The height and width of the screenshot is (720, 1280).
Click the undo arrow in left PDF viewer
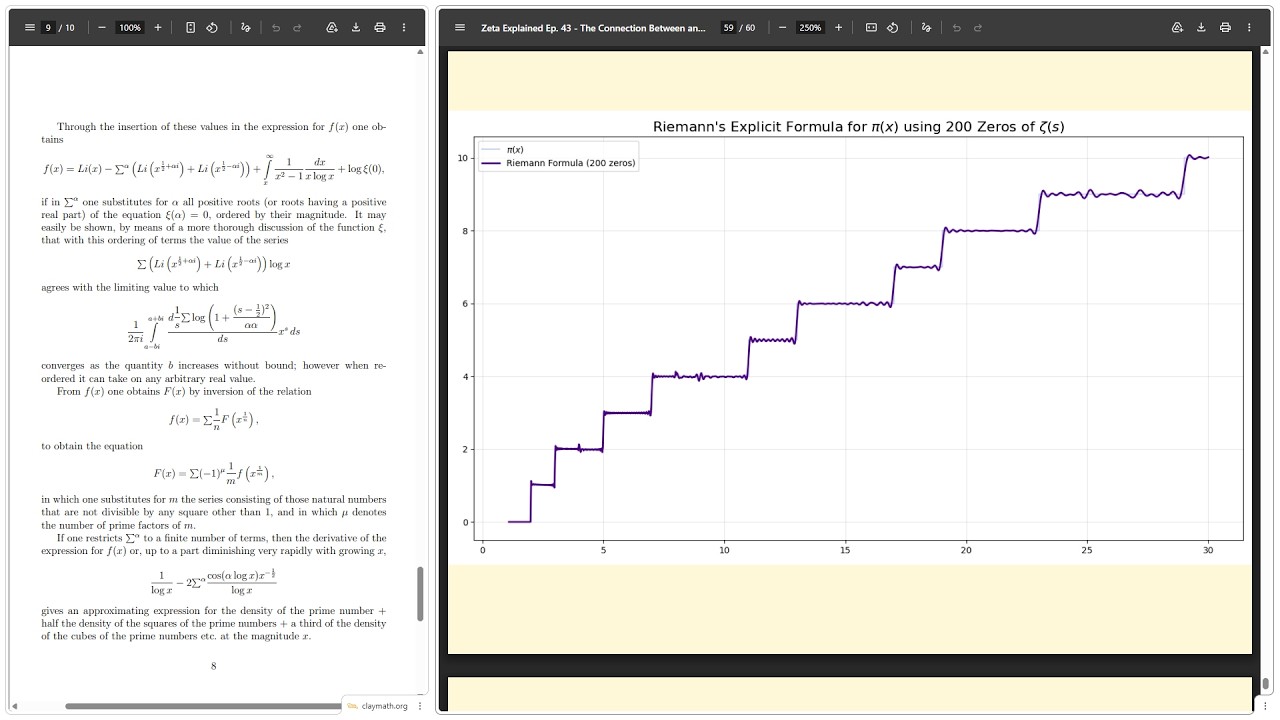276,27
